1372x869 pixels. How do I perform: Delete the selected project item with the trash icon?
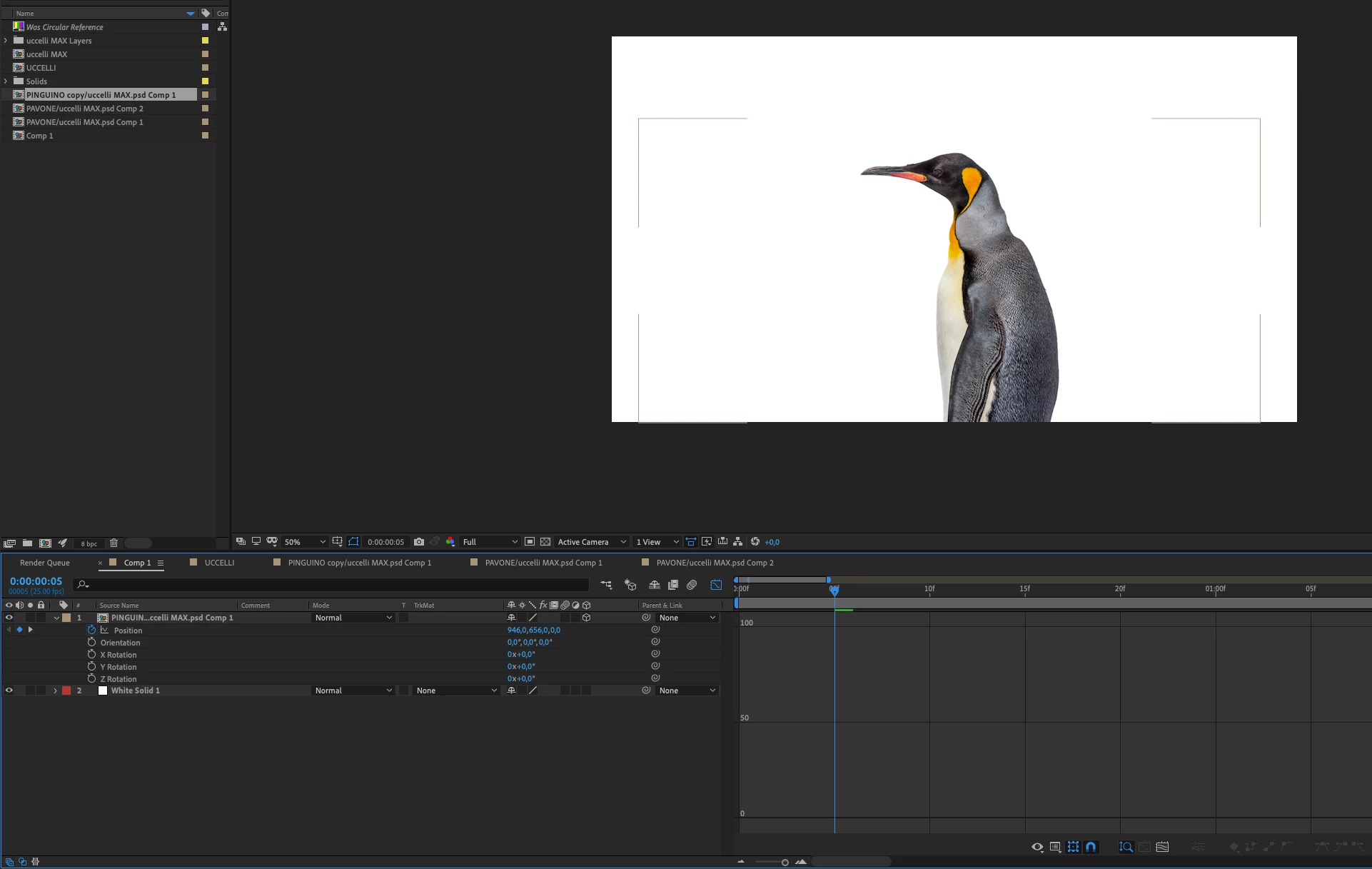(x=114, y=543)
